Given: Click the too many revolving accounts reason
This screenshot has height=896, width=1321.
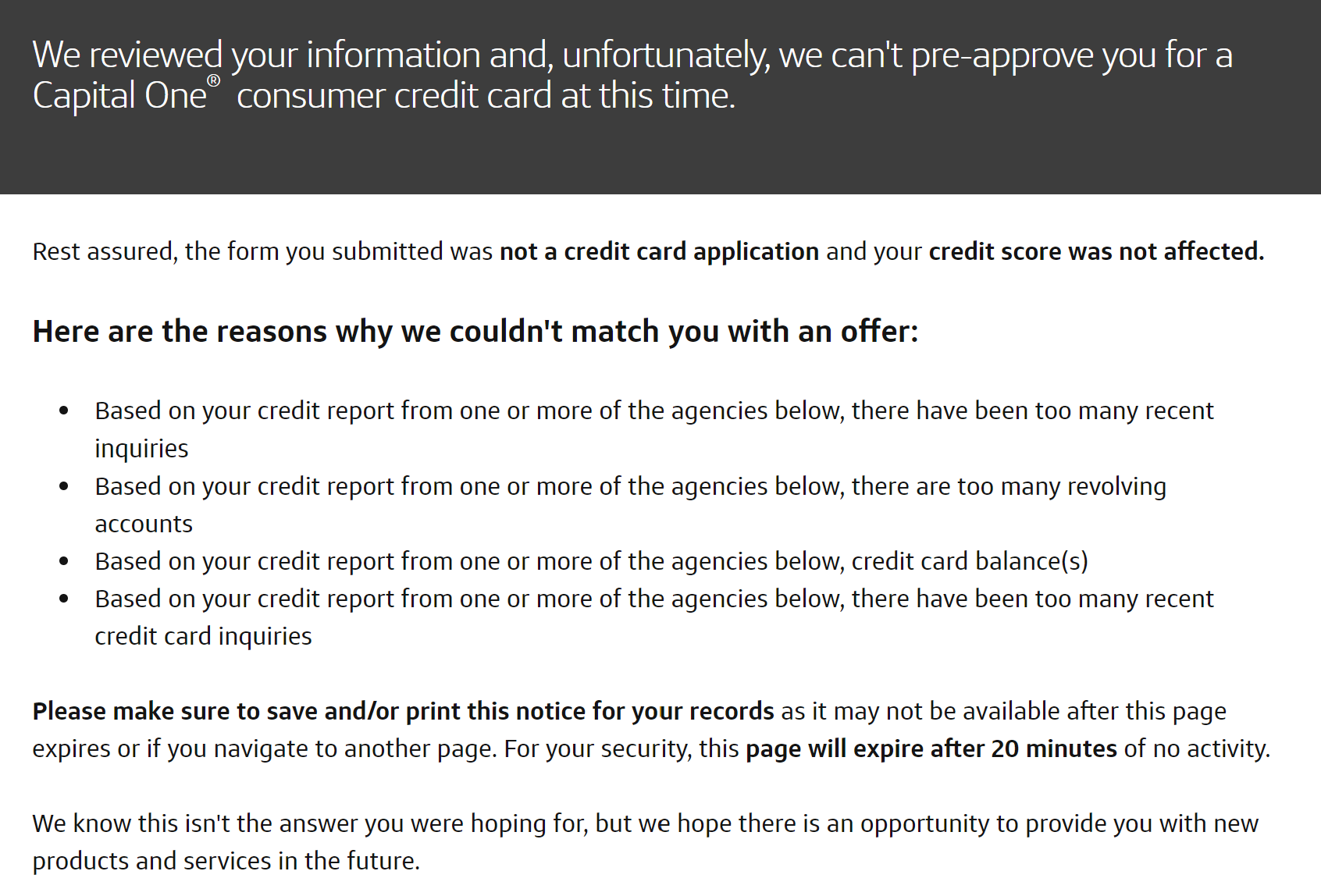Looking at the screenshot, I should click(x=630, y=505).
